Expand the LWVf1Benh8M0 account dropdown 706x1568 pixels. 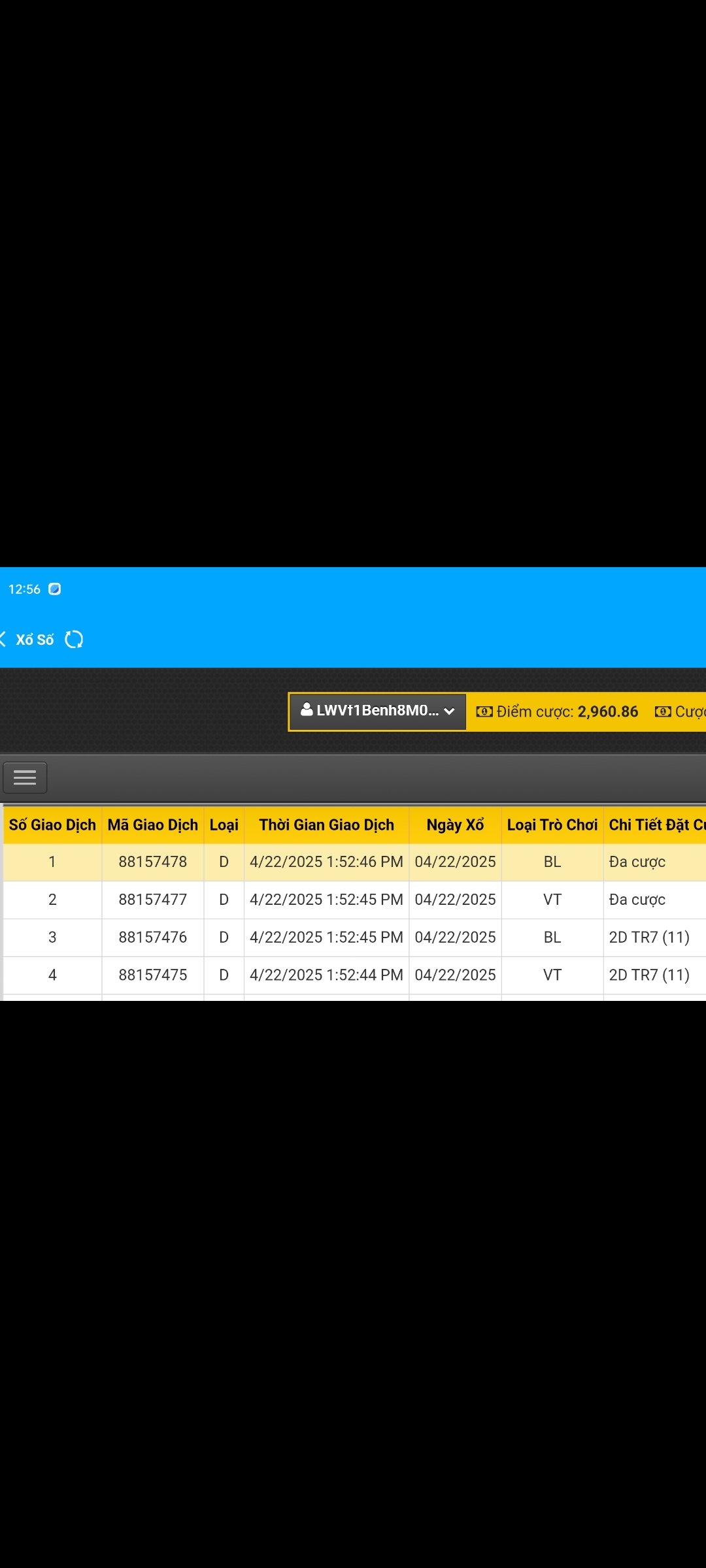click(377, 711)
